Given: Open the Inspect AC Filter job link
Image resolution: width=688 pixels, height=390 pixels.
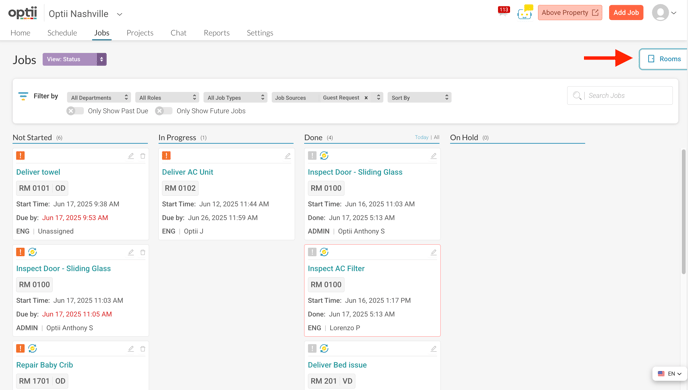Looking at the screenshot, I should coord(336,268).
